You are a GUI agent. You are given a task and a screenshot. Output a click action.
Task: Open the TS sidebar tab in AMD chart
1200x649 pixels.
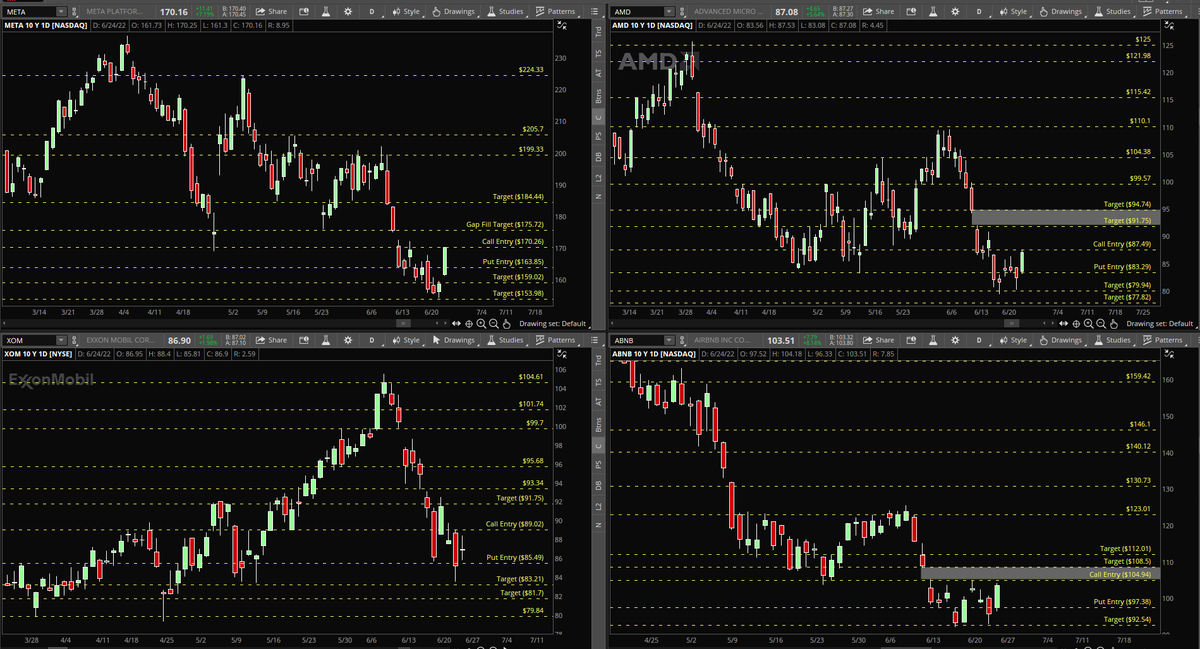point(598,52)
